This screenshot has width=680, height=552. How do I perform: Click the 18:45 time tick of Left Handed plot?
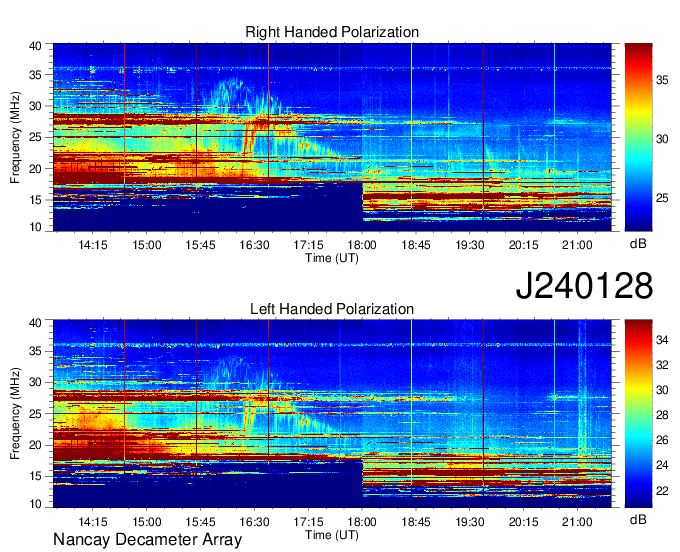tap(416, 522)
